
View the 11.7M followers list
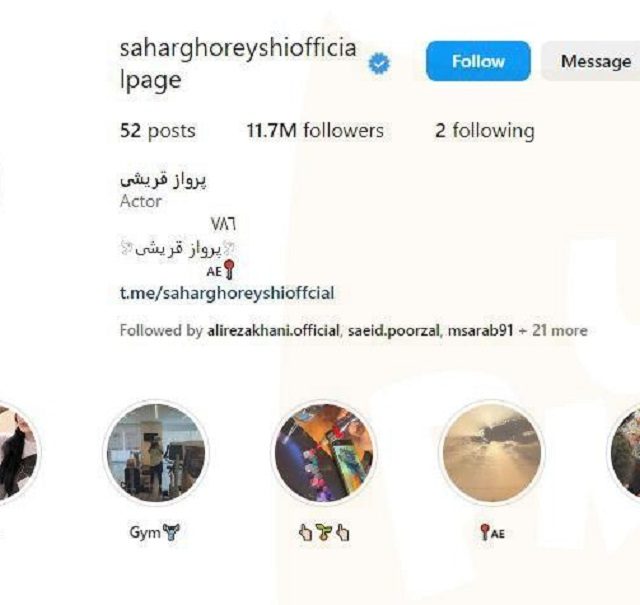(315, 131)
